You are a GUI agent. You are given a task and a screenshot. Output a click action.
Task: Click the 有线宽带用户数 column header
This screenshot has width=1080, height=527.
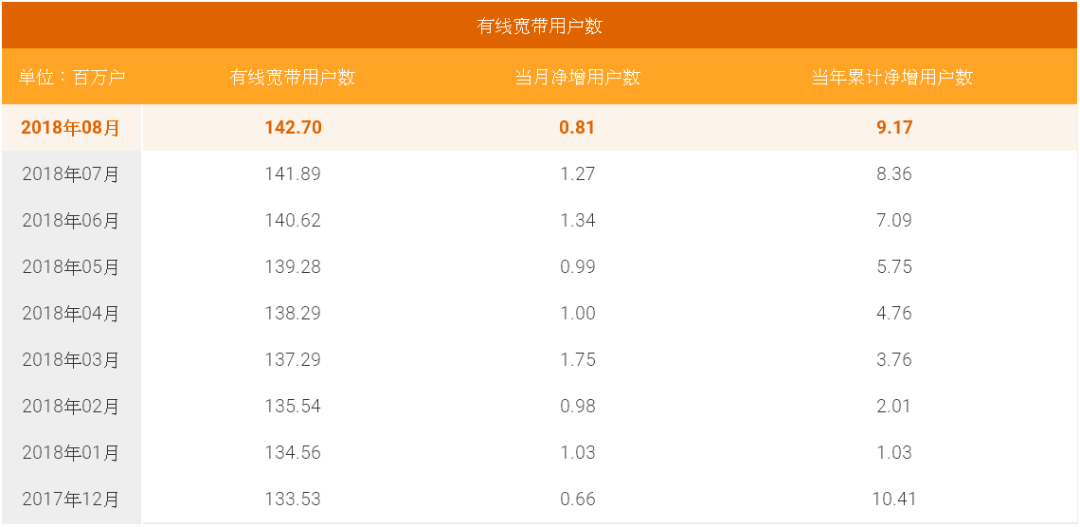tap(293, 77)
